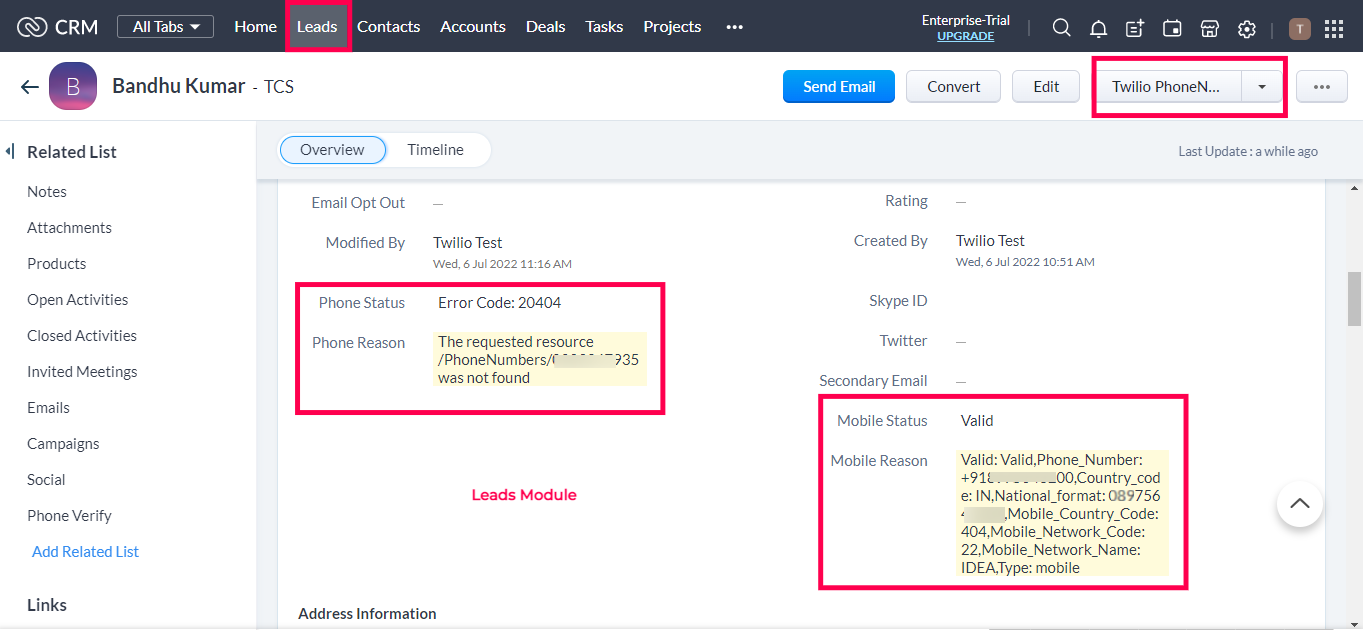
Task: Open the notifications bell icon
Action: click(1099, 28)
